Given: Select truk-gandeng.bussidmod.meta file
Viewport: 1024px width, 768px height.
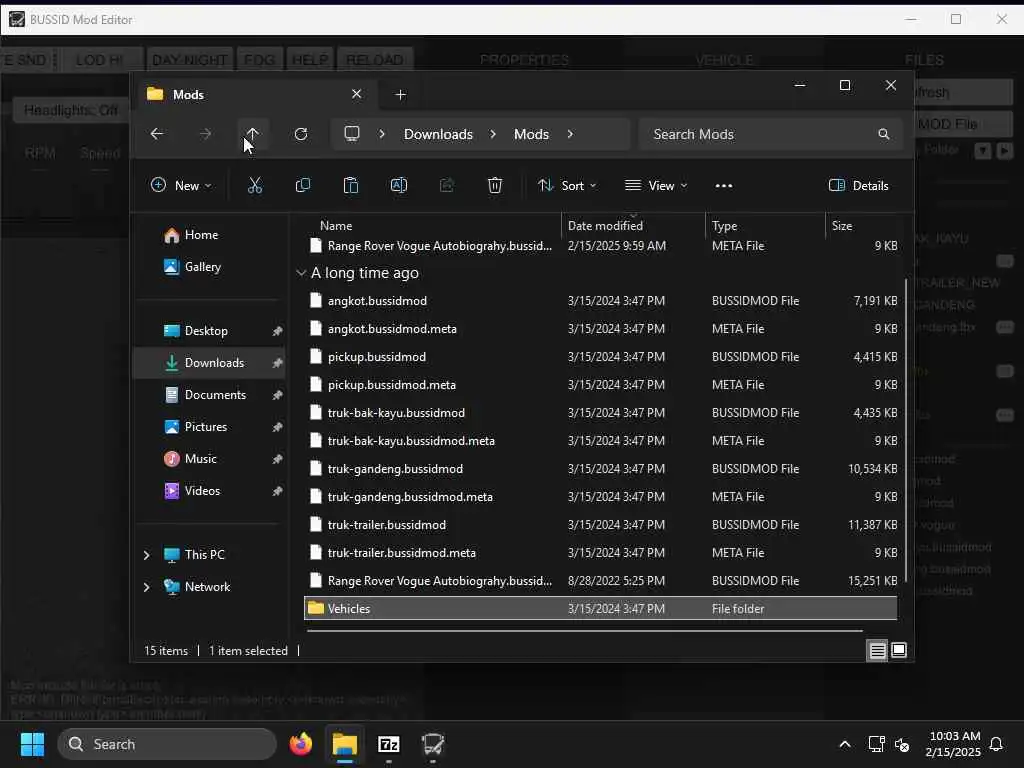Looking at the screenshot, I should click(601, 497).
